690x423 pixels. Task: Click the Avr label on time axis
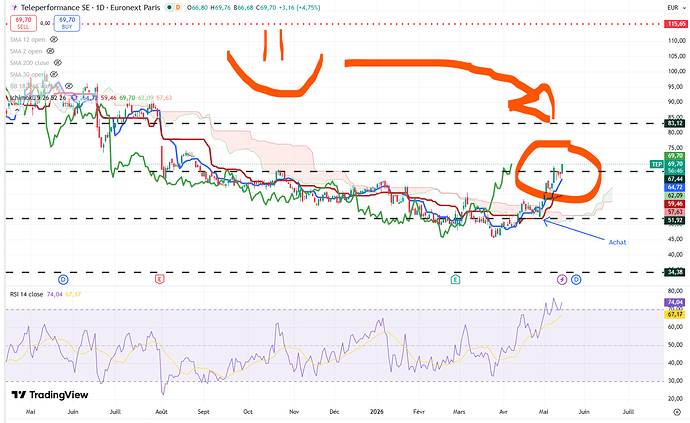pos(503,412)
